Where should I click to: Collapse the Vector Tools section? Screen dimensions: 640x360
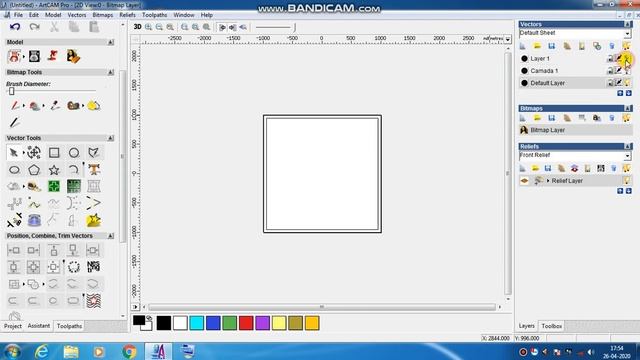(x=111, y=138)
